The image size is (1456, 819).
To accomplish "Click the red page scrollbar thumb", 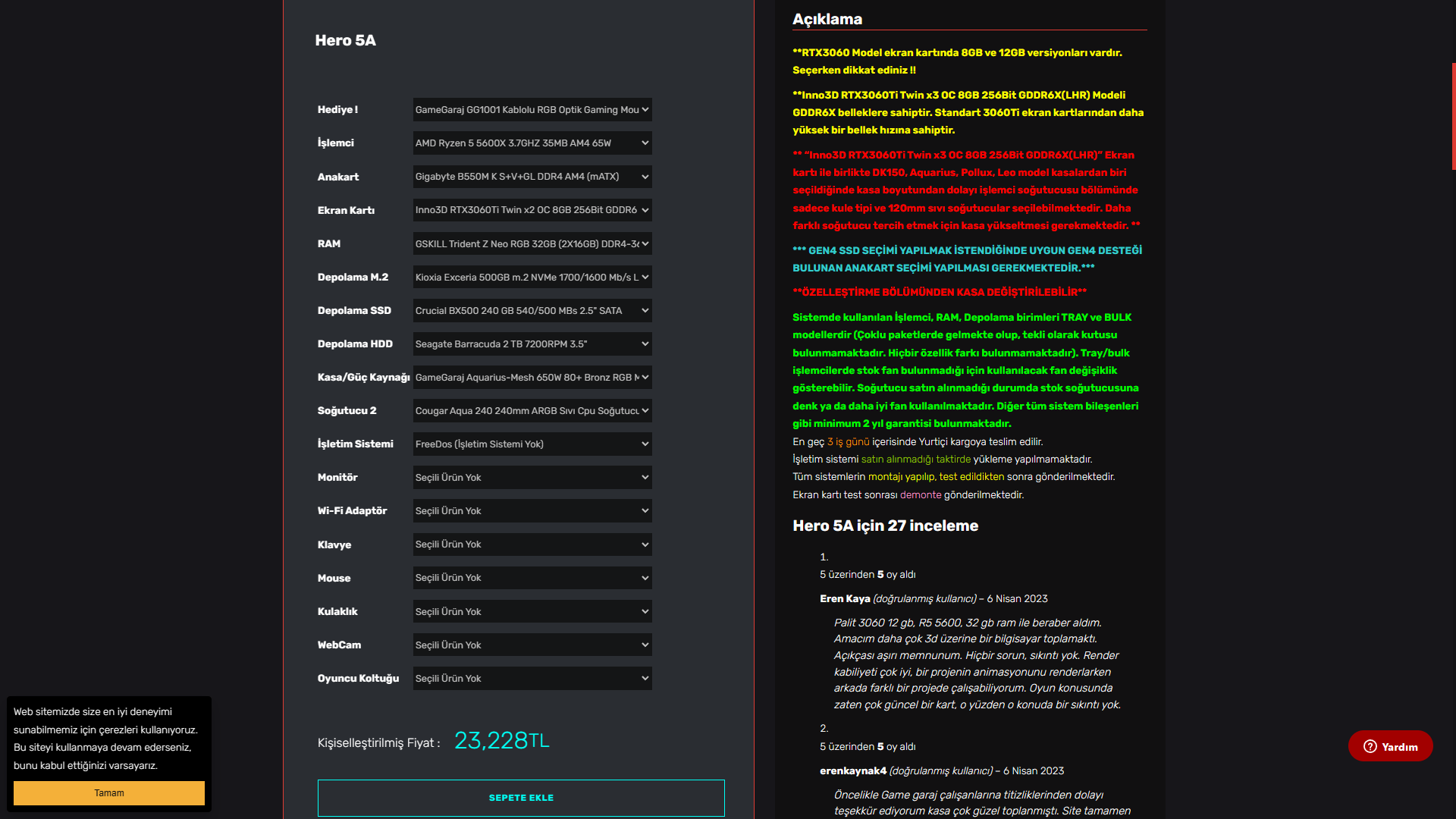I will 1453,116.
